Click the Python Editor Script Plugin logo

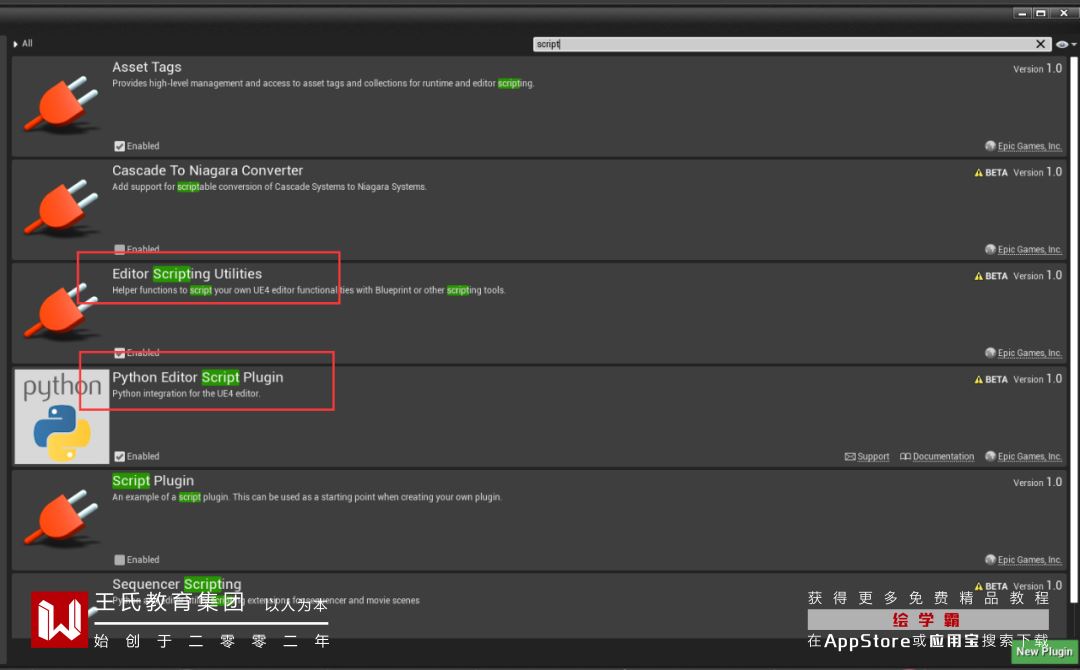62,417
